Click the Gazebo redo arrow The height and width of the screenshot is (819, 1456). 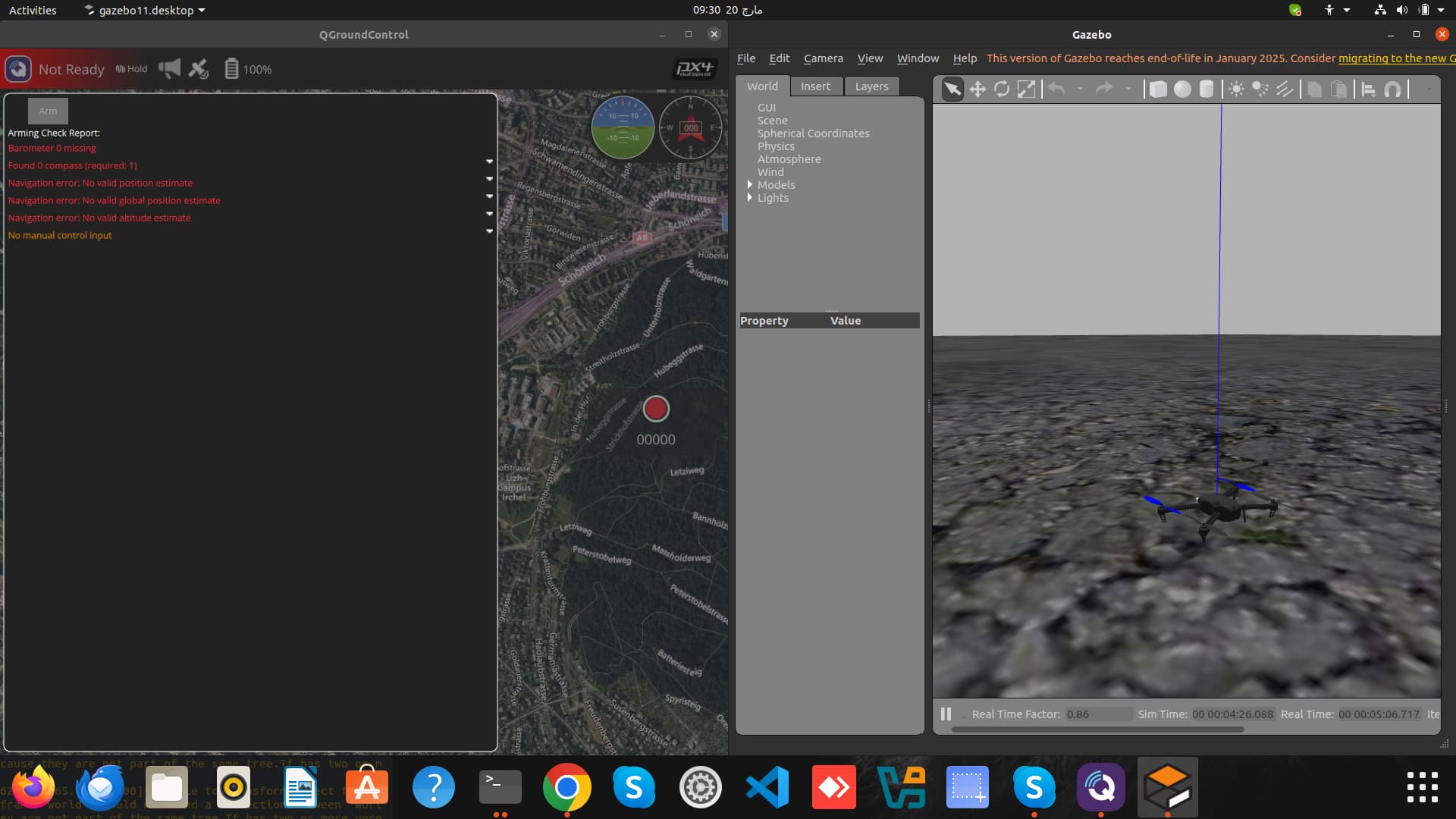tap(1104, 89)
